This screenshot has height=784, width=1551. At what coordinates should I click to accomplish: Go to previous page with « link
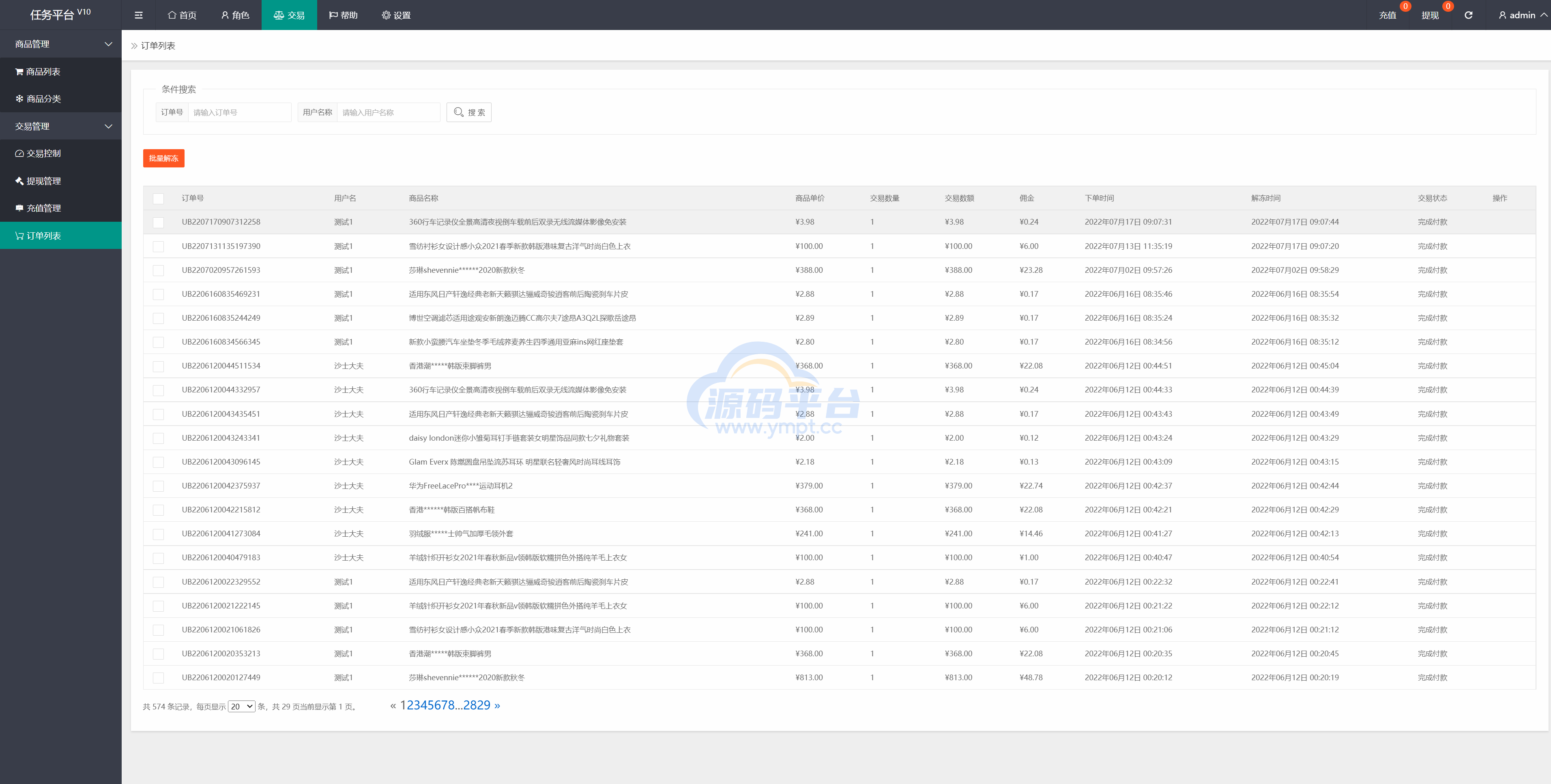pyautogui.click(x=393, y=705)
